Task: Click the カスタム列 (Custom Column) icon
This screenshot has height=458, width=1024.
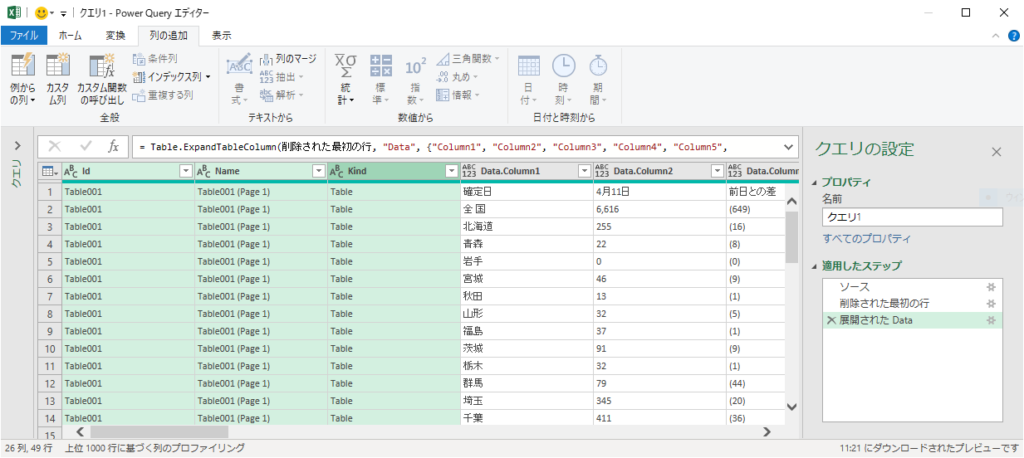Action: [x=58, y=68]
